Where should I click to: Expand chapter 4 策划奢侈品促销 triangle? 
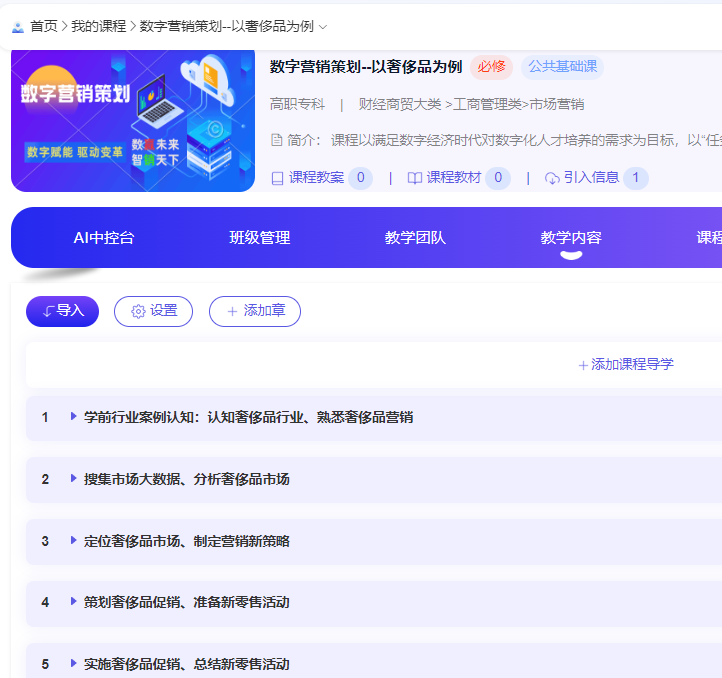[x=73, y=601]
